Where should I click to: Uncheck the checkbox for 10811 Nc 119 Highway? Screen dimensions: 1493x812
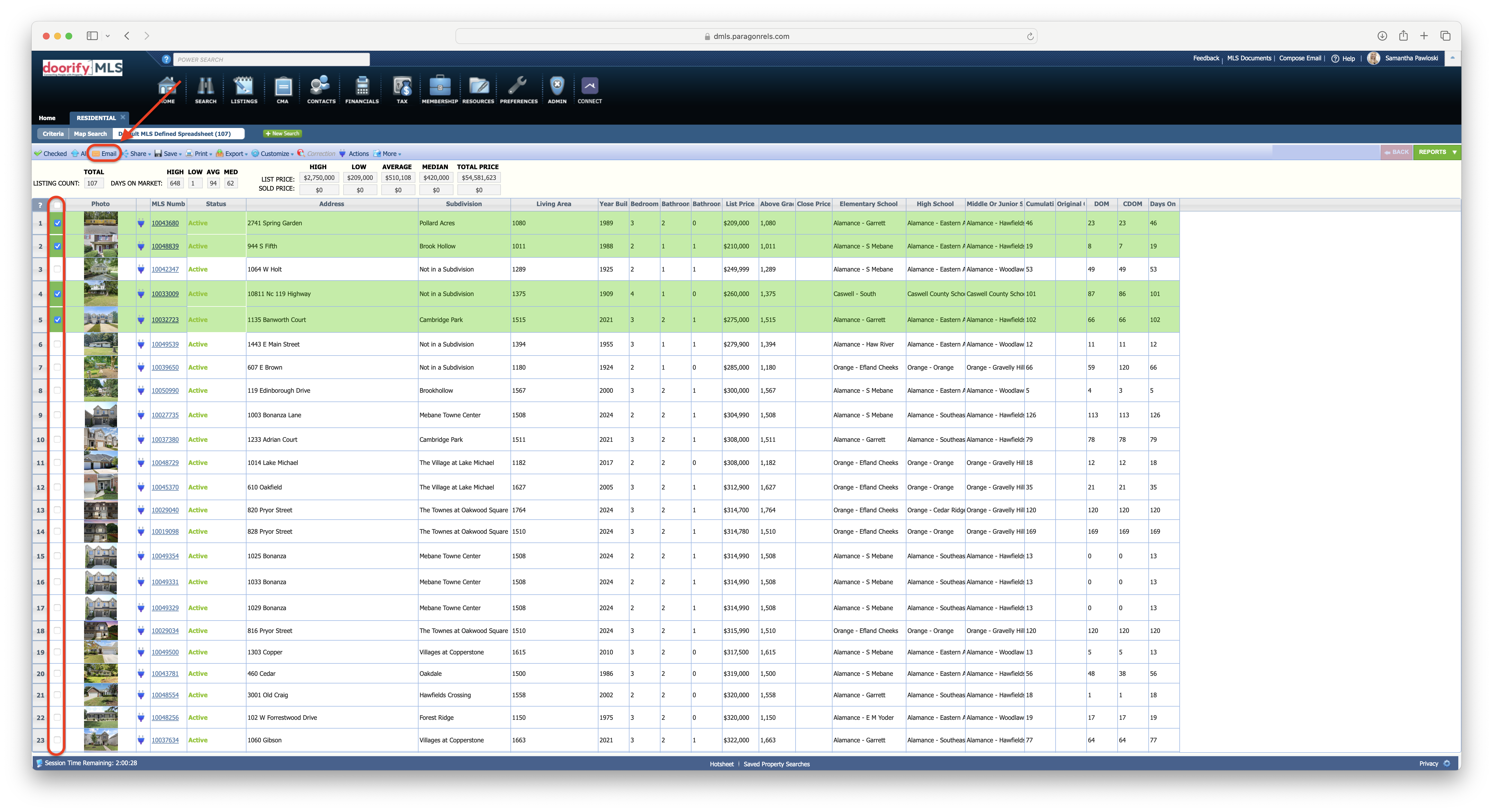[57, 294]
